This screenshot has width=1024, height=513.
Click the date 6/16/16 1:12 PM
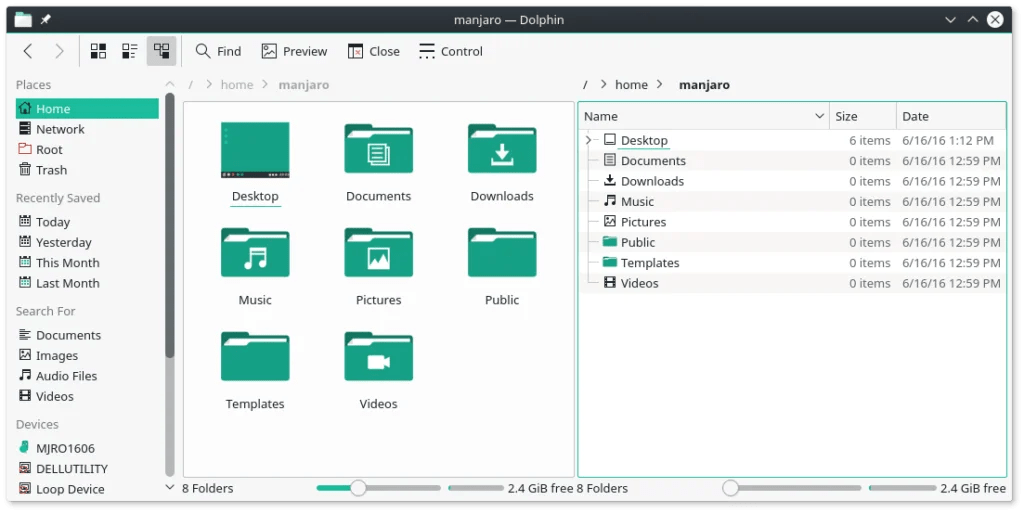(x=948, y=140)
